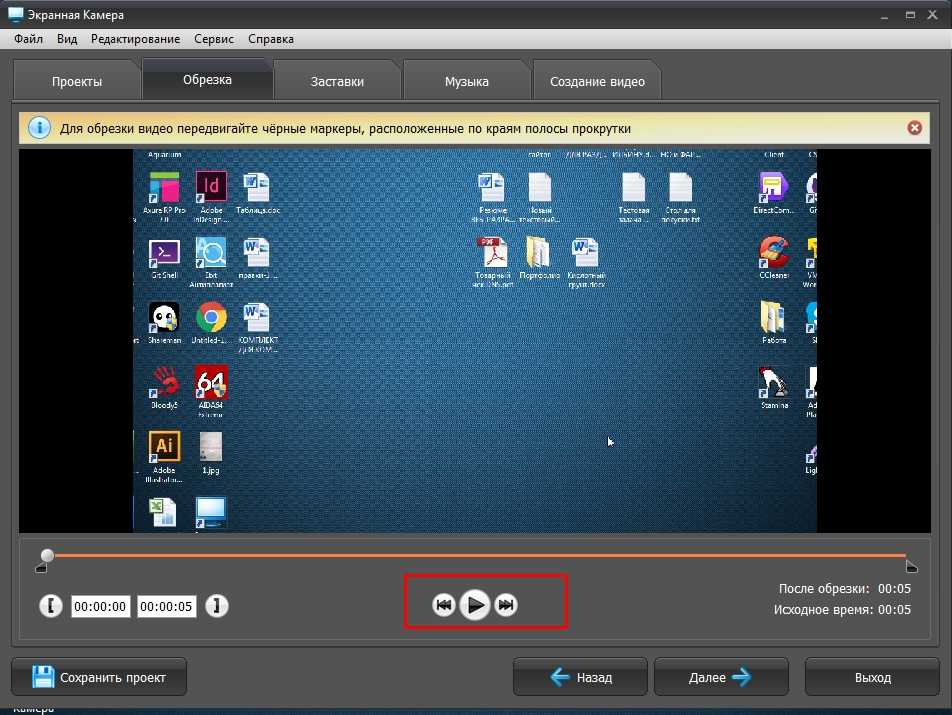Skip to the end with the fast-forward button
The image size is (952, 715).
(x=507, y=605)
